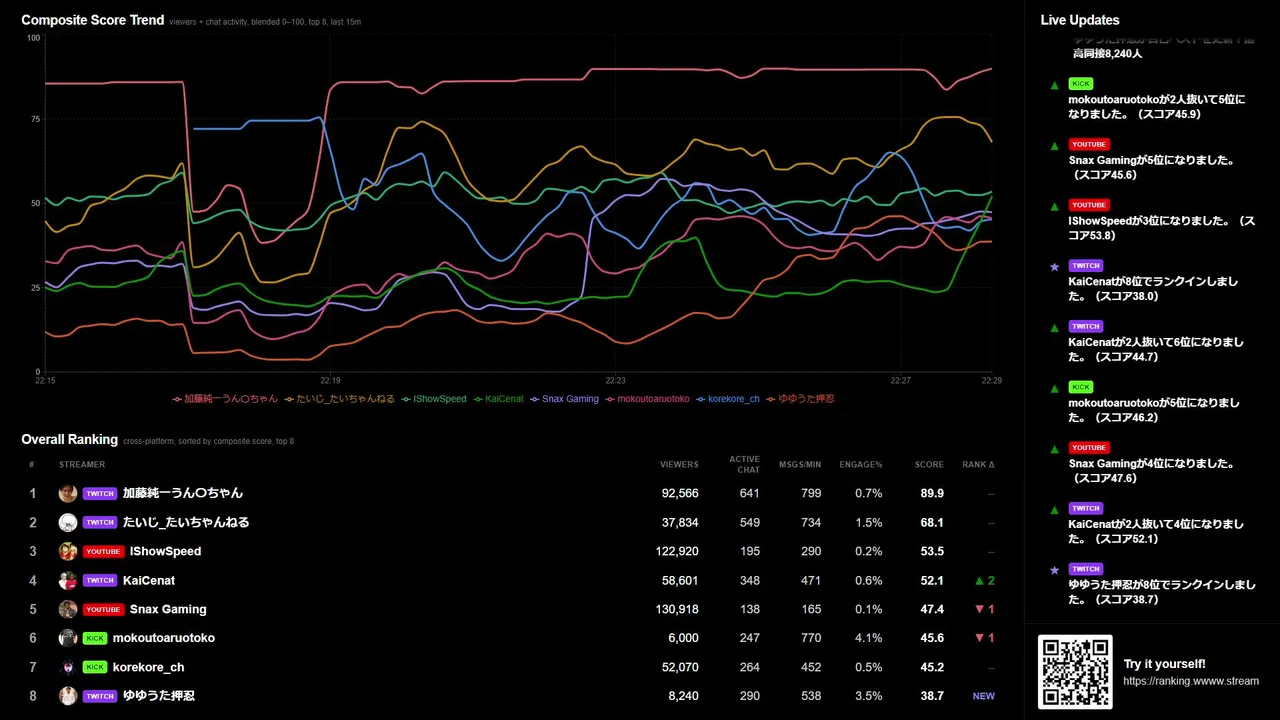Click the Overall Ranking heading
Image resolution: width=1280 pixels, height=720 pixels.
(70, 439)
